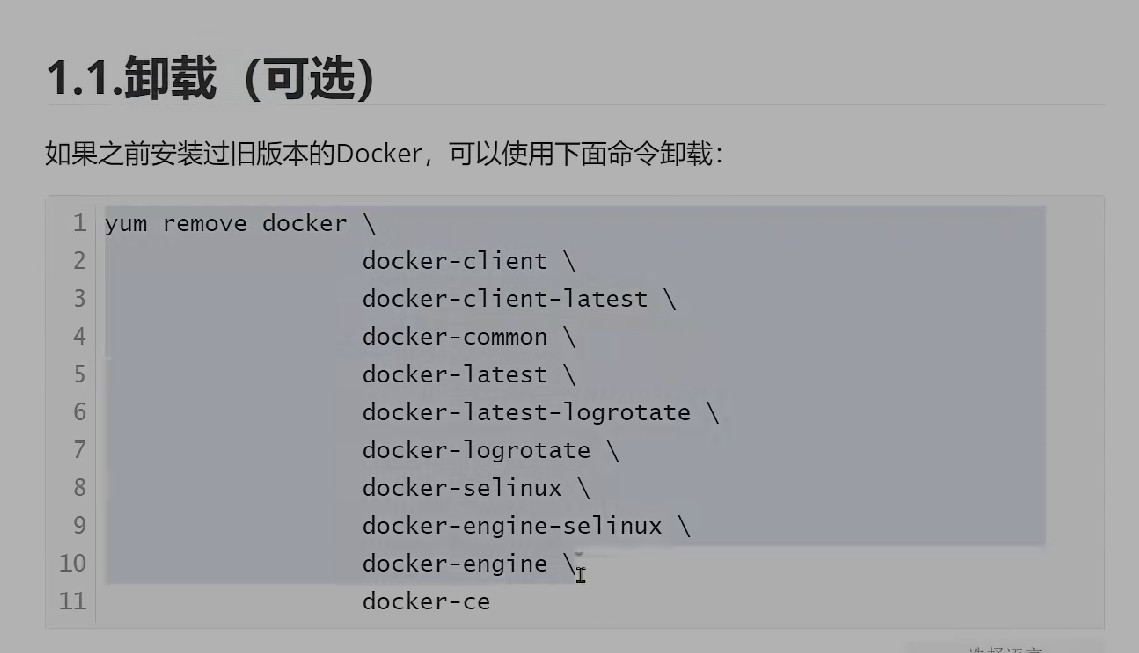Click the "docker-ce" text on last line

coord(425,601)
